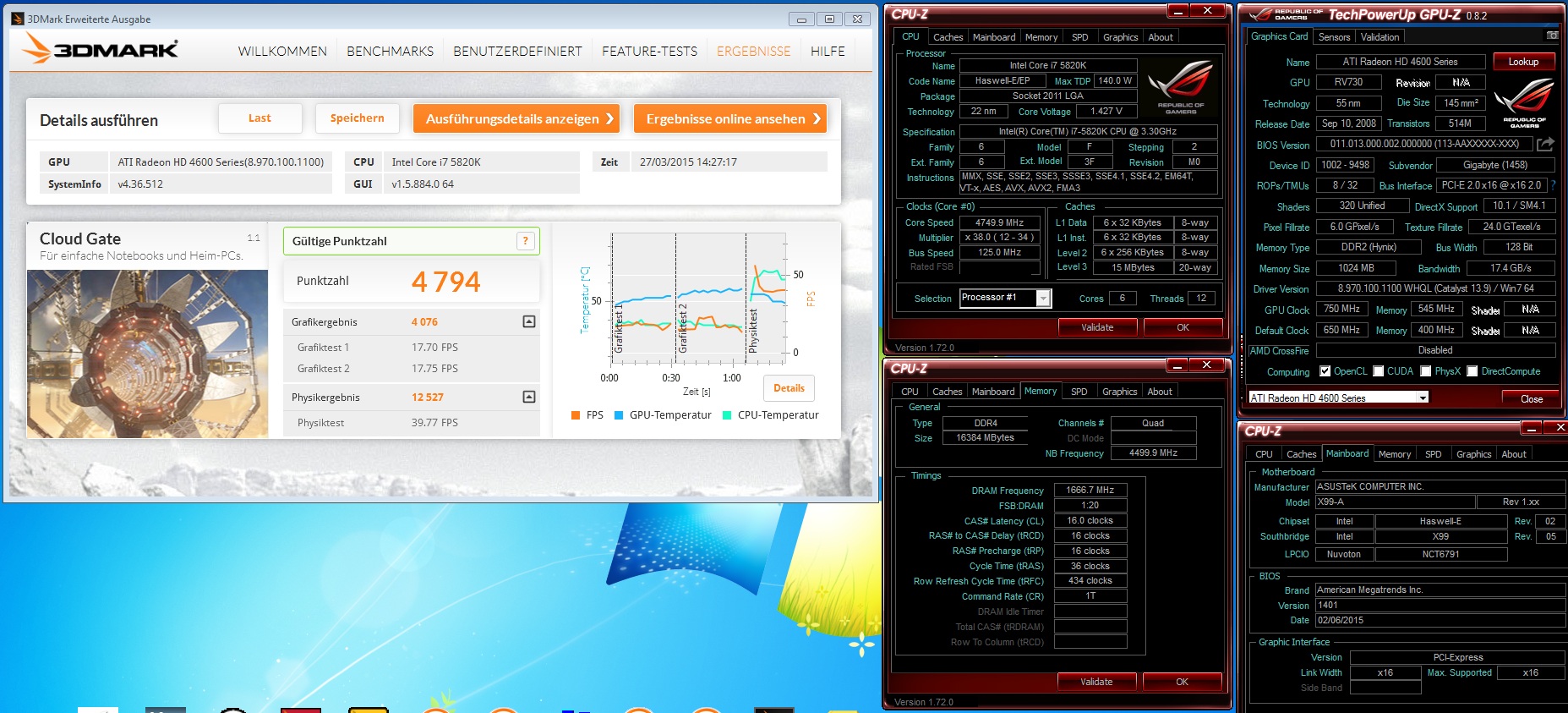The height and width of the screenshot is (713, 1568).
Task: Click the blue GPU-Temperatur legend swatch
Action: (619, 415)
